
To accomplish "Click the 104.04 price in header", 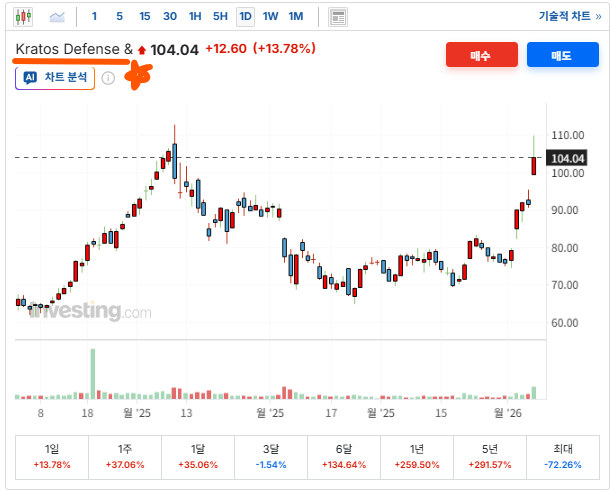I will [174, 50].
